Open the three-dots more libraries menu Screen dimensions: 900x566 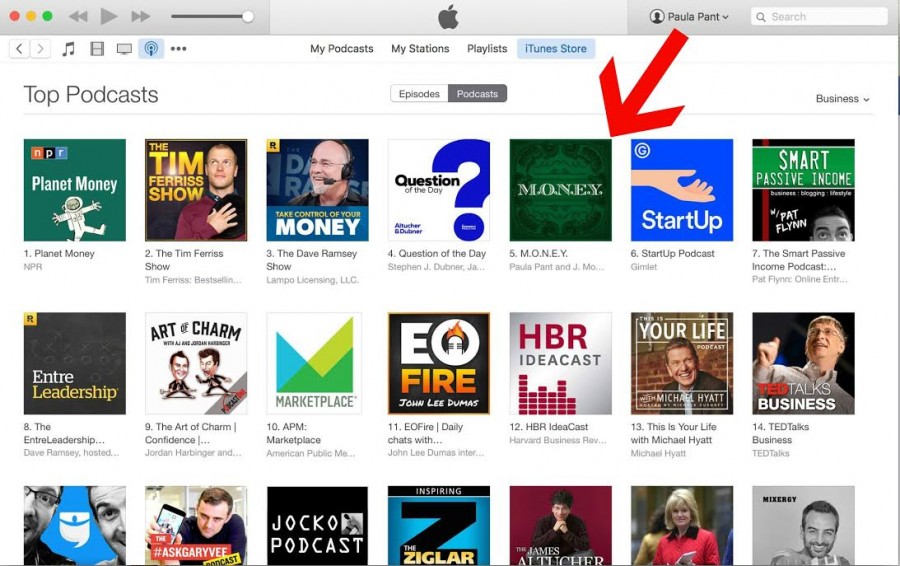pos(179,49)
